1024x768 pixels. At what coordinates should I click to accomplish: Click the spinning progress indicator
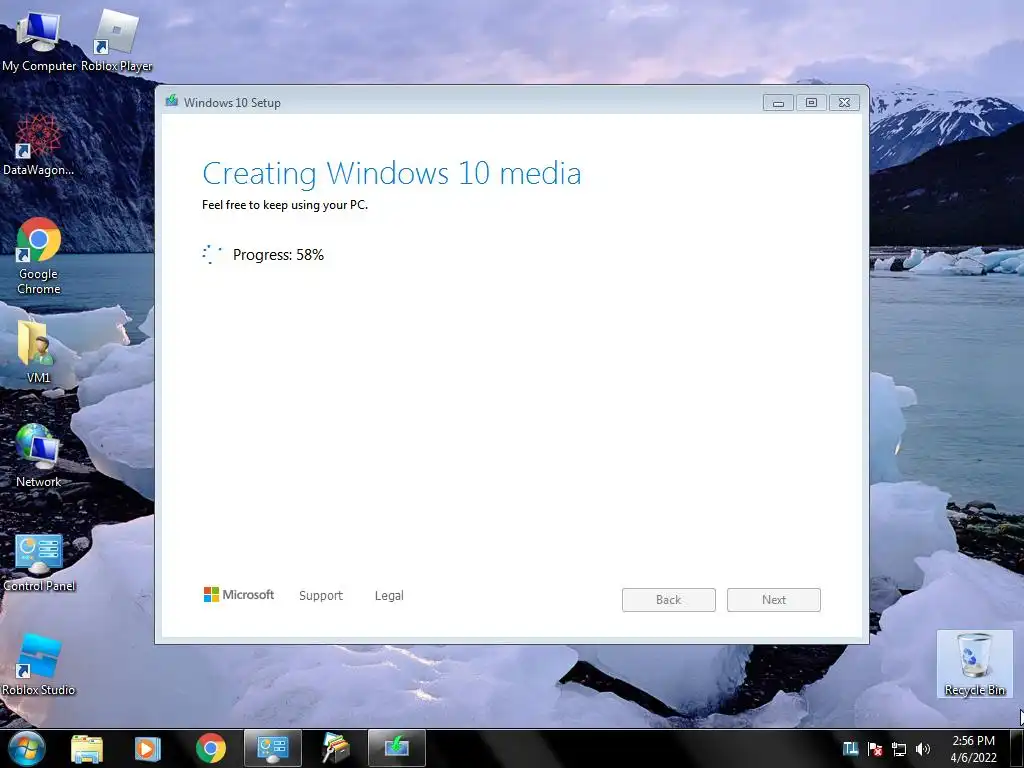coord(212,255)
